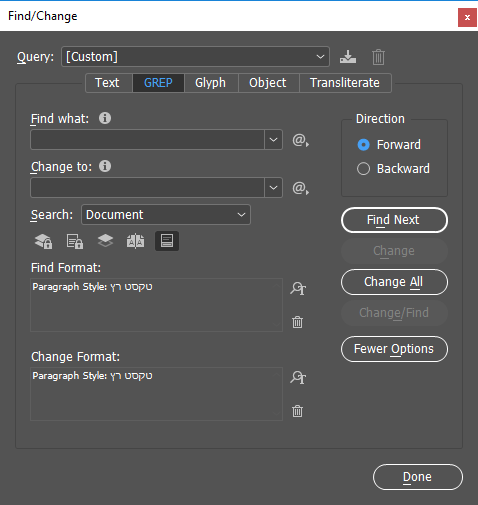This screenshot has height=505, width=478.
Task: Specify attributes to change icon
Action: 298,377
